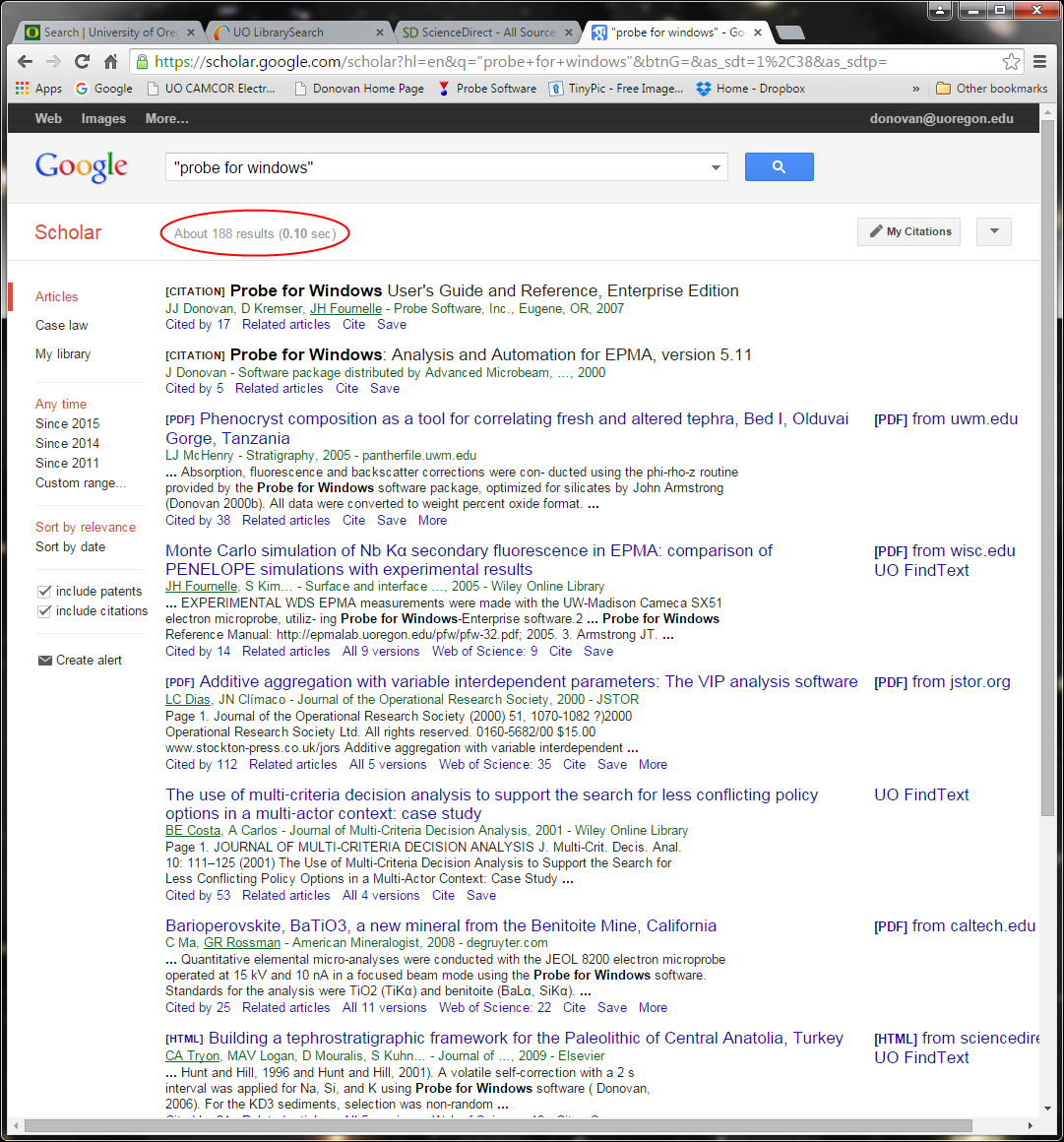Image resolution: width=1064 pixels, height=1142 pixels.
Task: Open the browser home page icon
Action: [x=111, y=61]
